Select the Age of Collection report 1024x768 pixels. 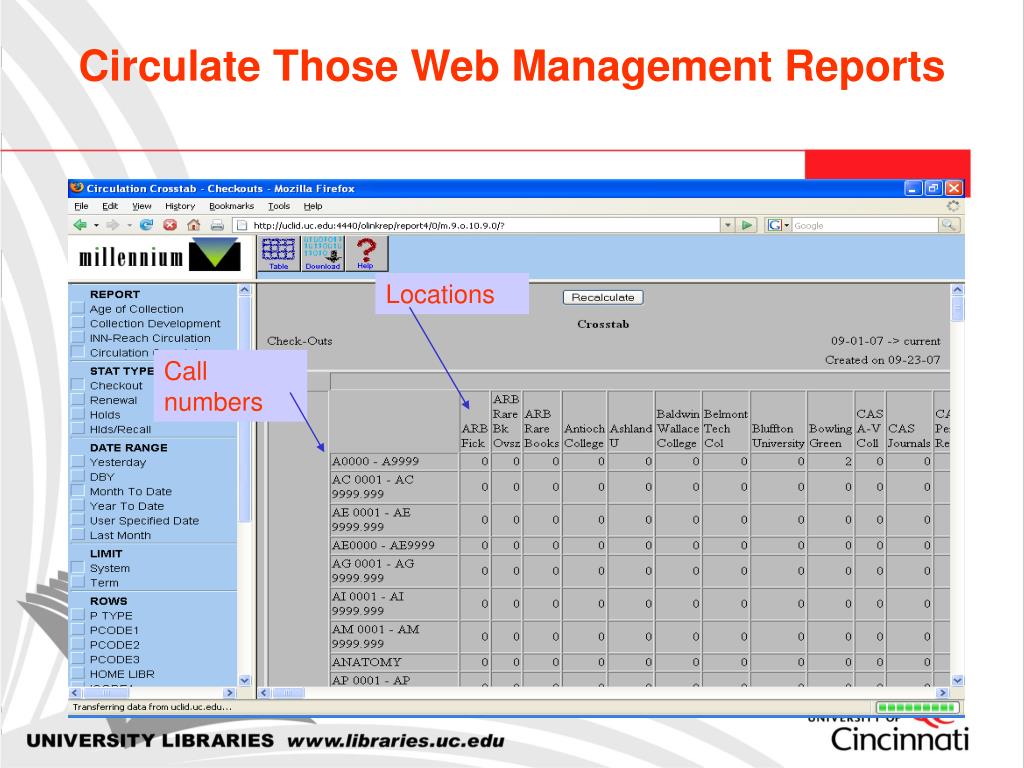point(136,309)
